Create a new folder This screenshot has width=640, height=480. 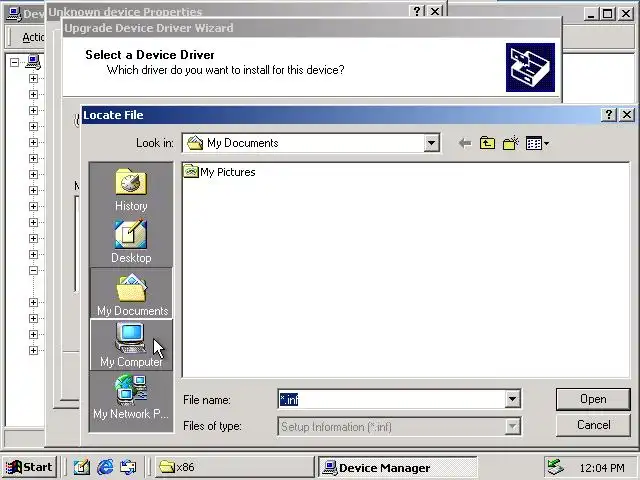click(511, 143)
